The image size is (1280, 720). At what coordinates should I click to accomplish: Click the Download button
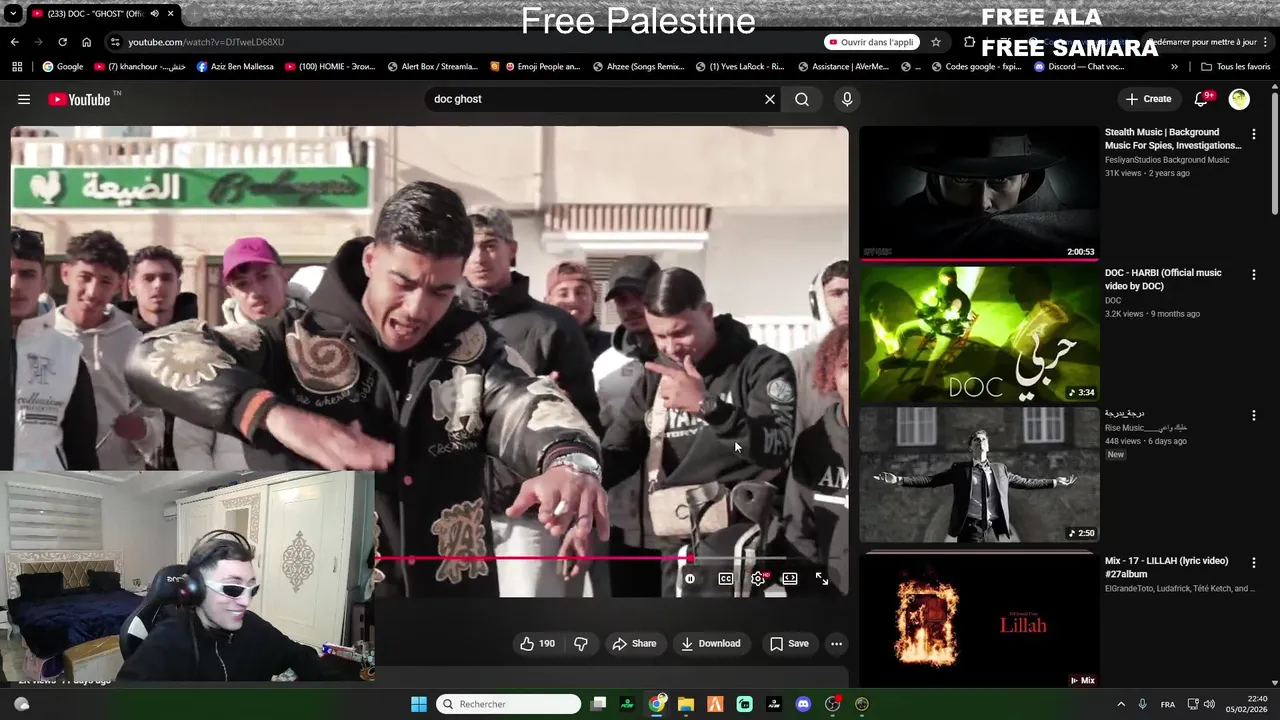pos(710,643)
